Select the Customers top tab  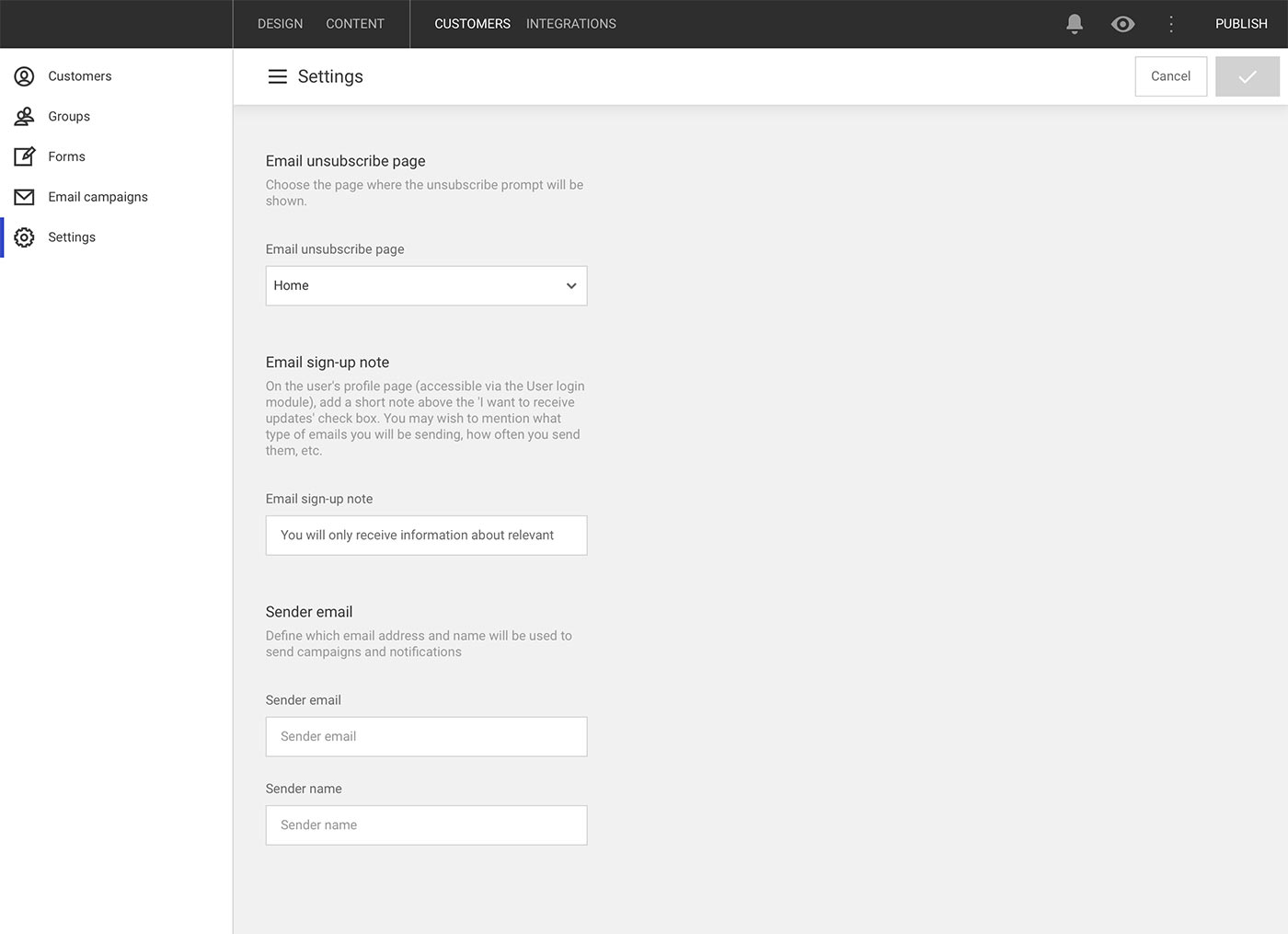pos(472,24)
